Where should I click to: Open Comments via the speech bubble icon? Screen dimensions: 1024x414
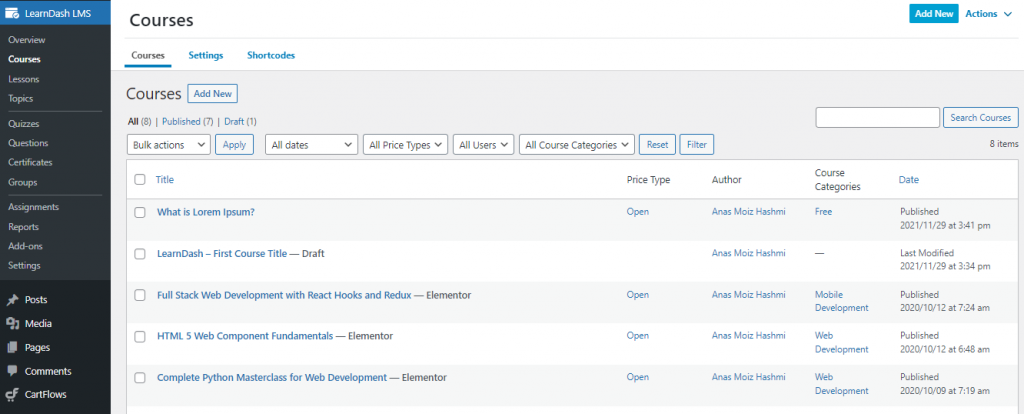point(12,371)
